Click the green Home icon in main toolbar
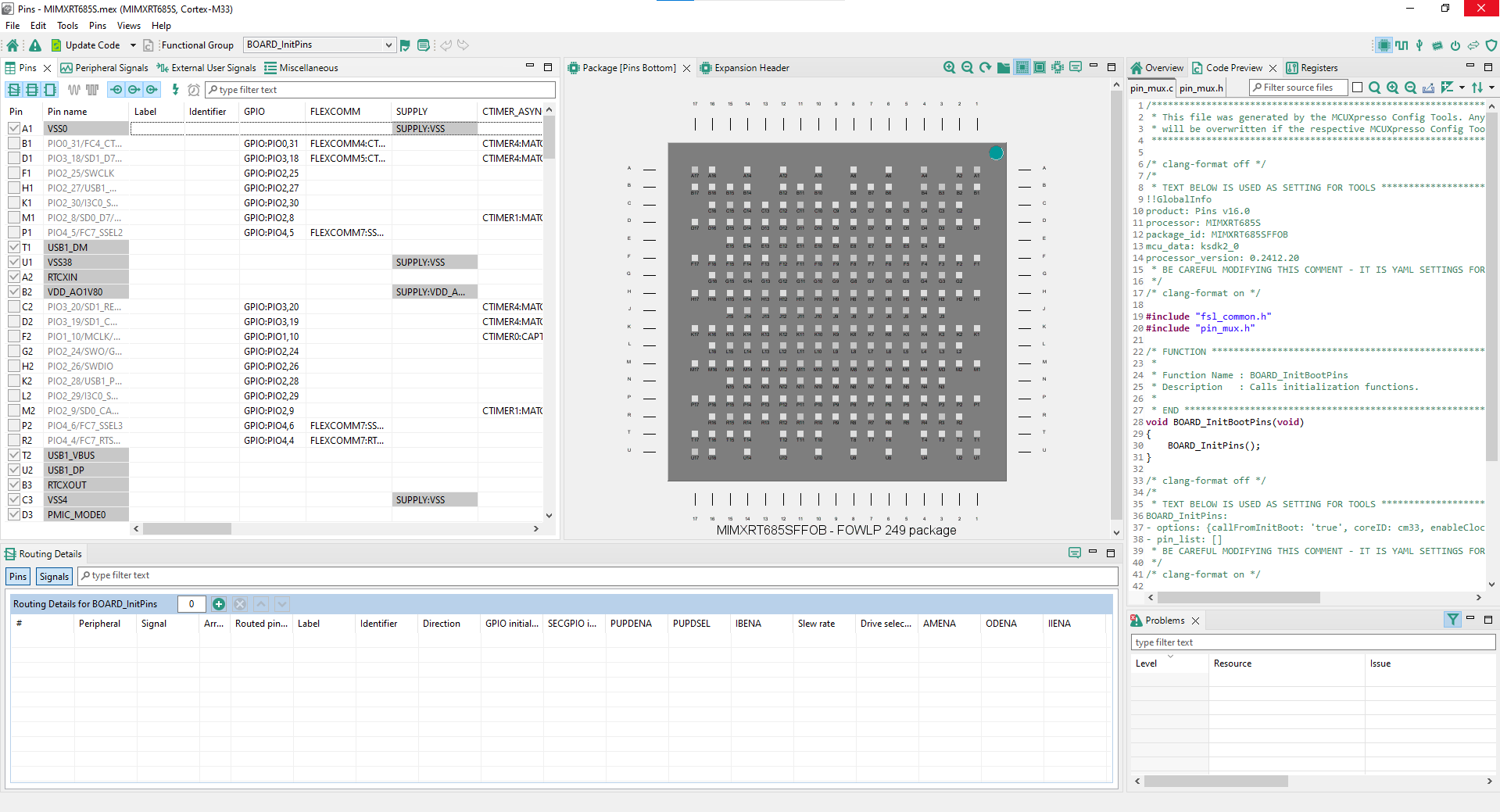The width and height of the screenshot is (1500, 812). click(13, 45)
